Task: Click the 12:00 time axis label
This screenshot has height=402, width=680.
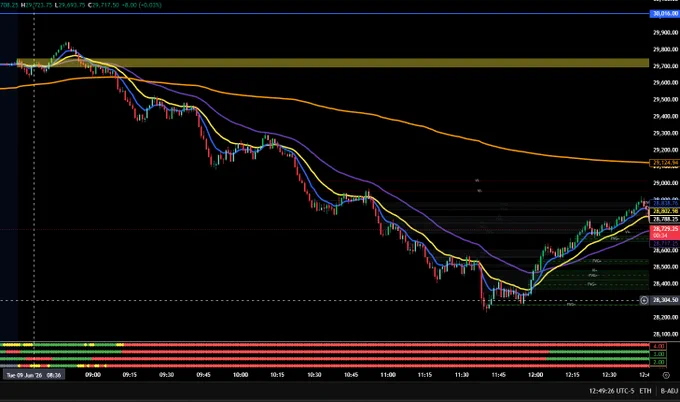Action: [x=535, y=375]
